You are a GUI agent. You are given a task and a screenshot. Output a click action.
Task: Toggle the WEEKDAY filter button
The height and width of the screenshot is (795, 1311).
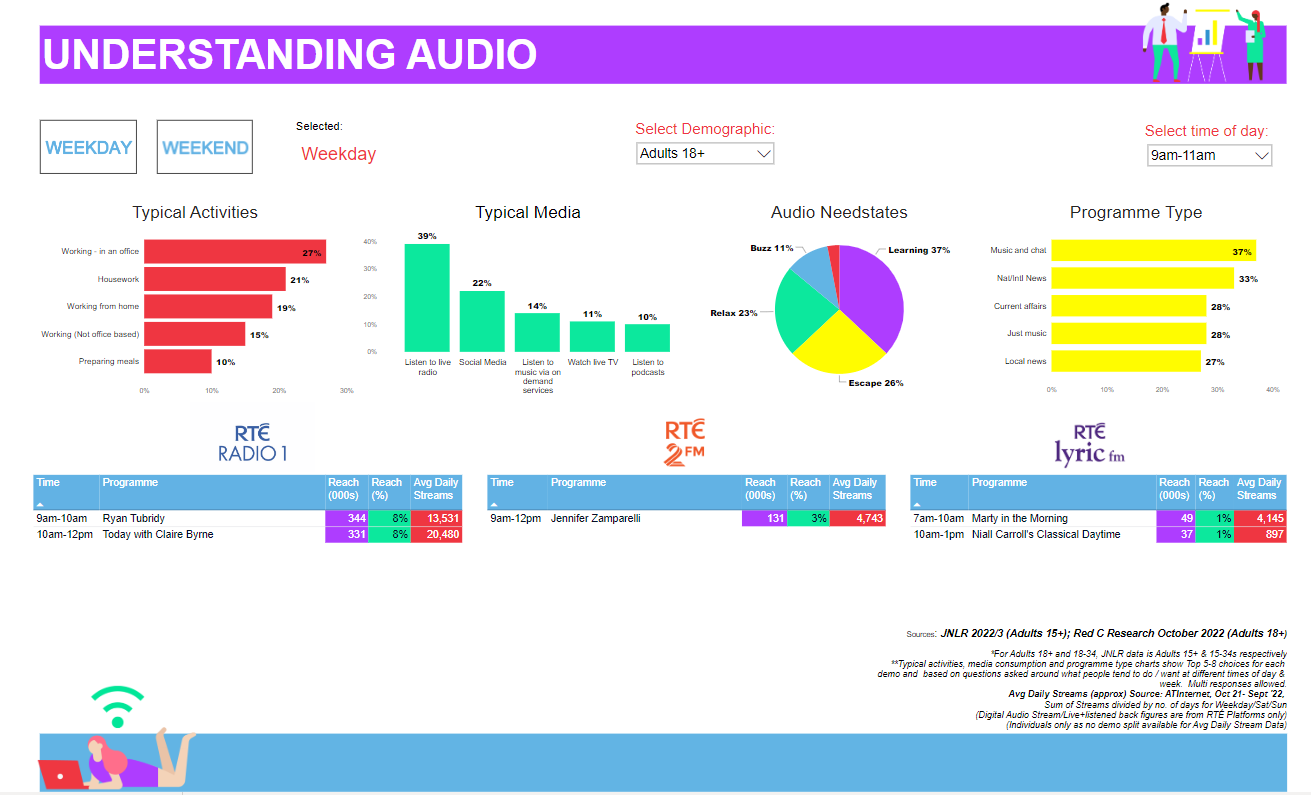(x=88, y=146)
